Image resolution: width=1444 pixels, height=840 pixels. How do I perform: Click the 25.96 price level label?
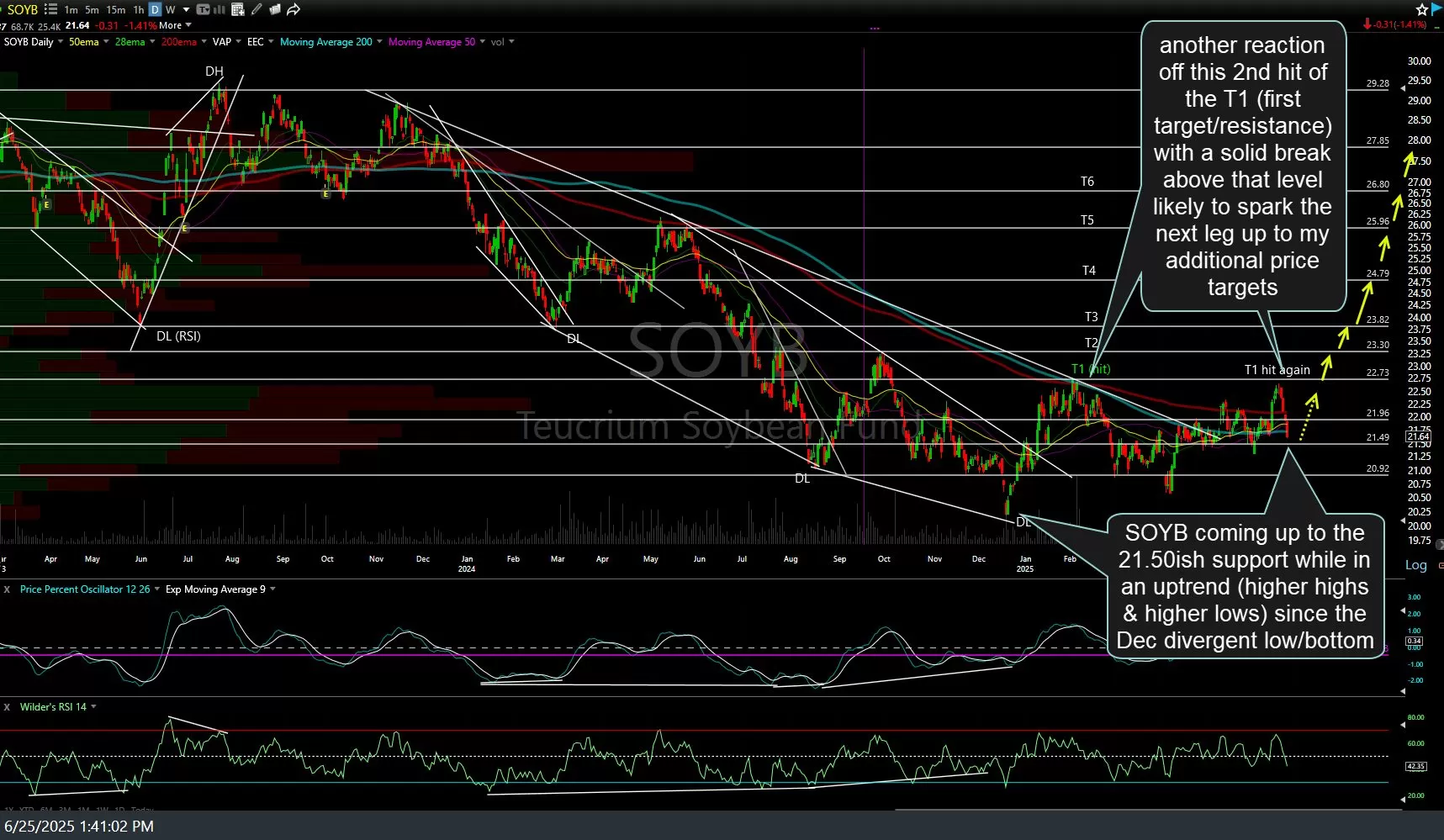coord(1378,221)
